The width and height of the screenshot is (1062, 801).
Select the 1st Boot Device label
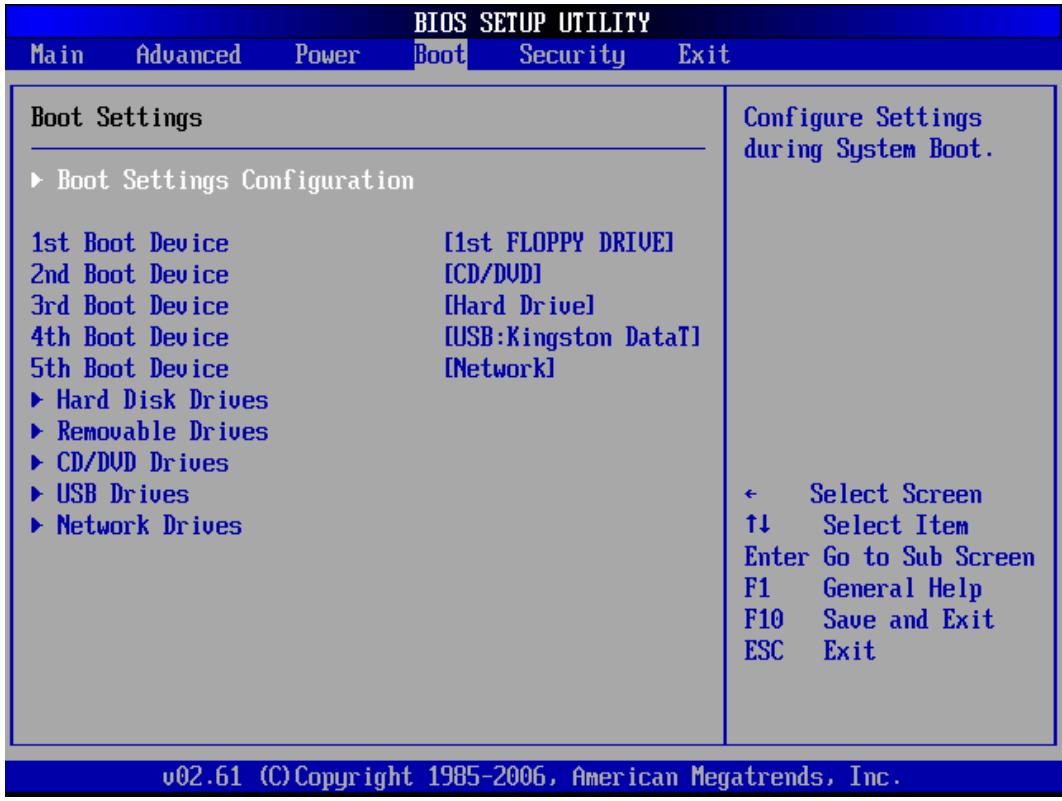tap(130, 243)
